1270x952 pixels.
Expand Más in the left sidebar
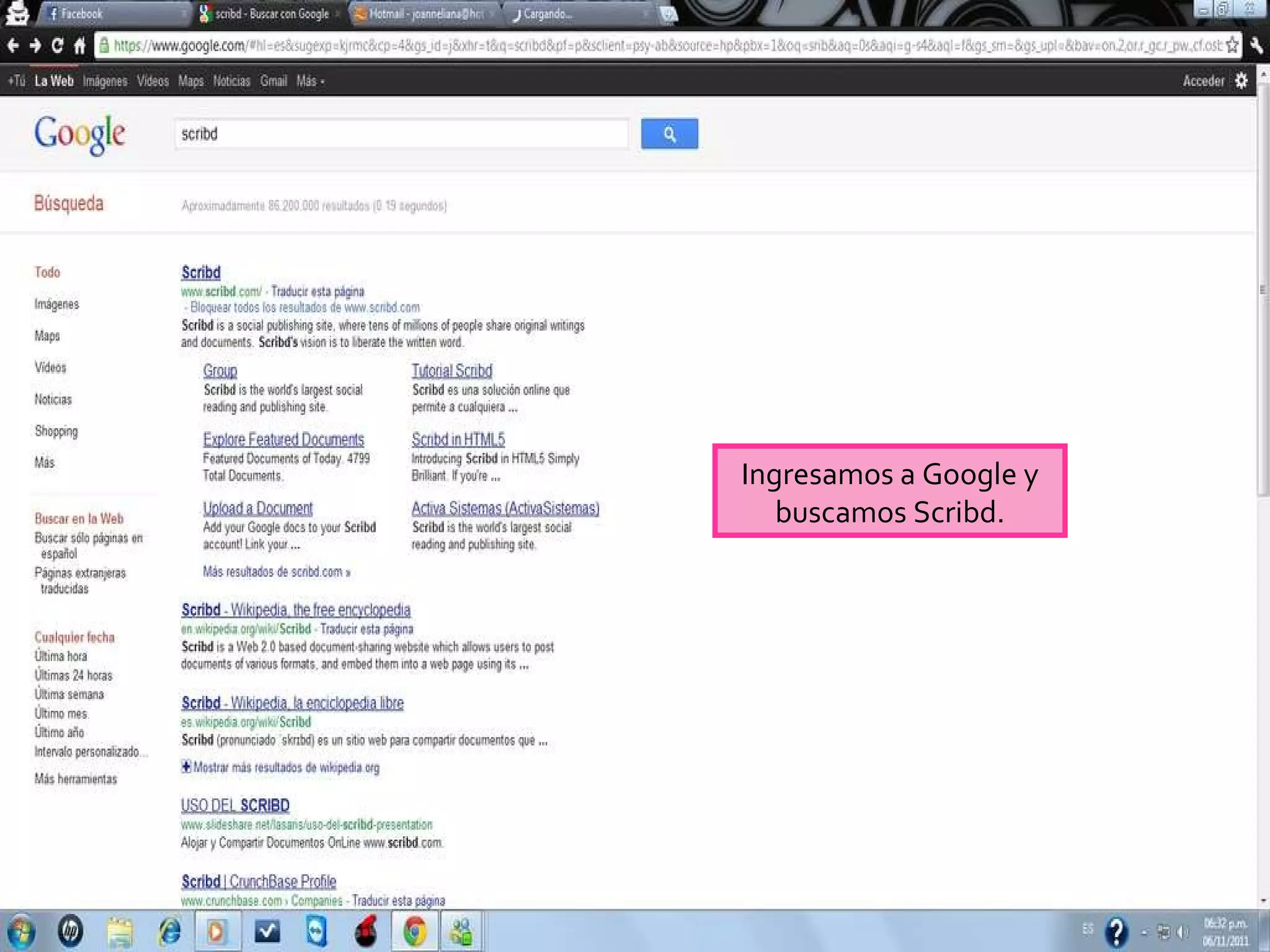[45, 462]
